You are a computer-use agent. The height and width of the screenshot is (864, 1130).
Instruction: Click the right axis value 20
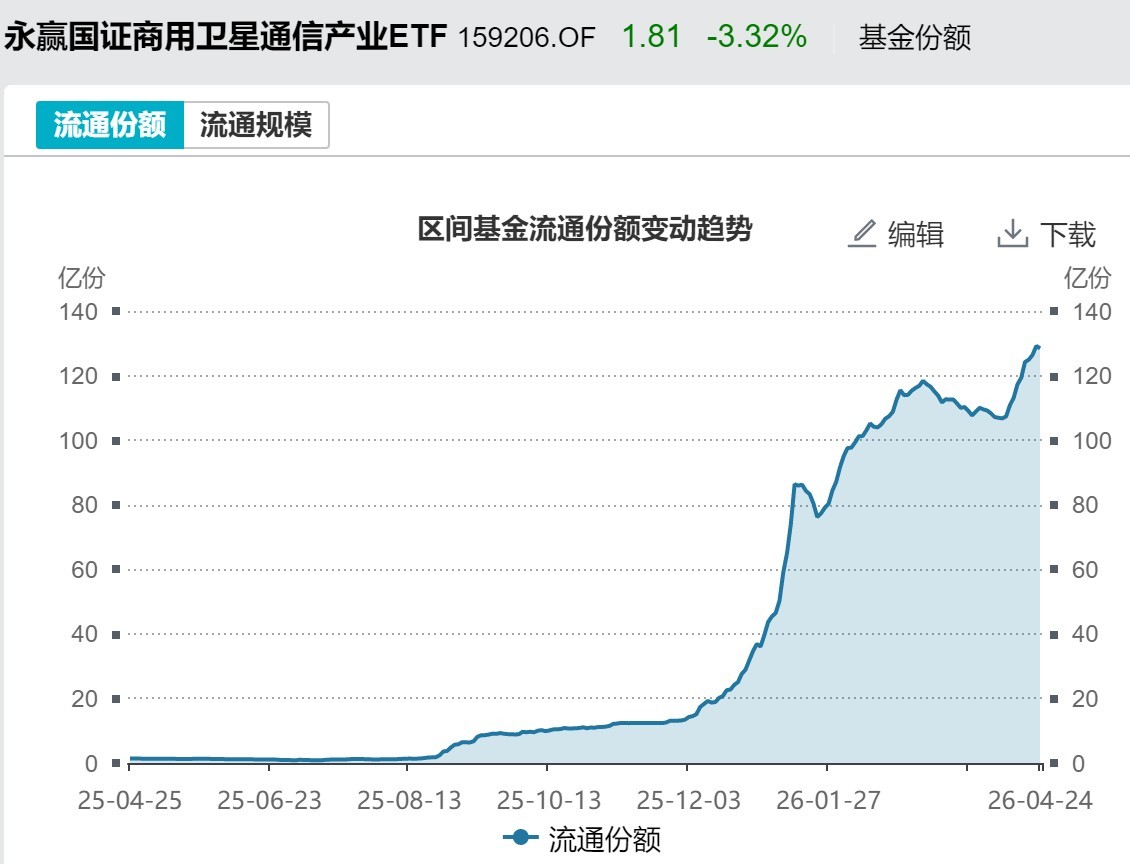coord(1085,698)
